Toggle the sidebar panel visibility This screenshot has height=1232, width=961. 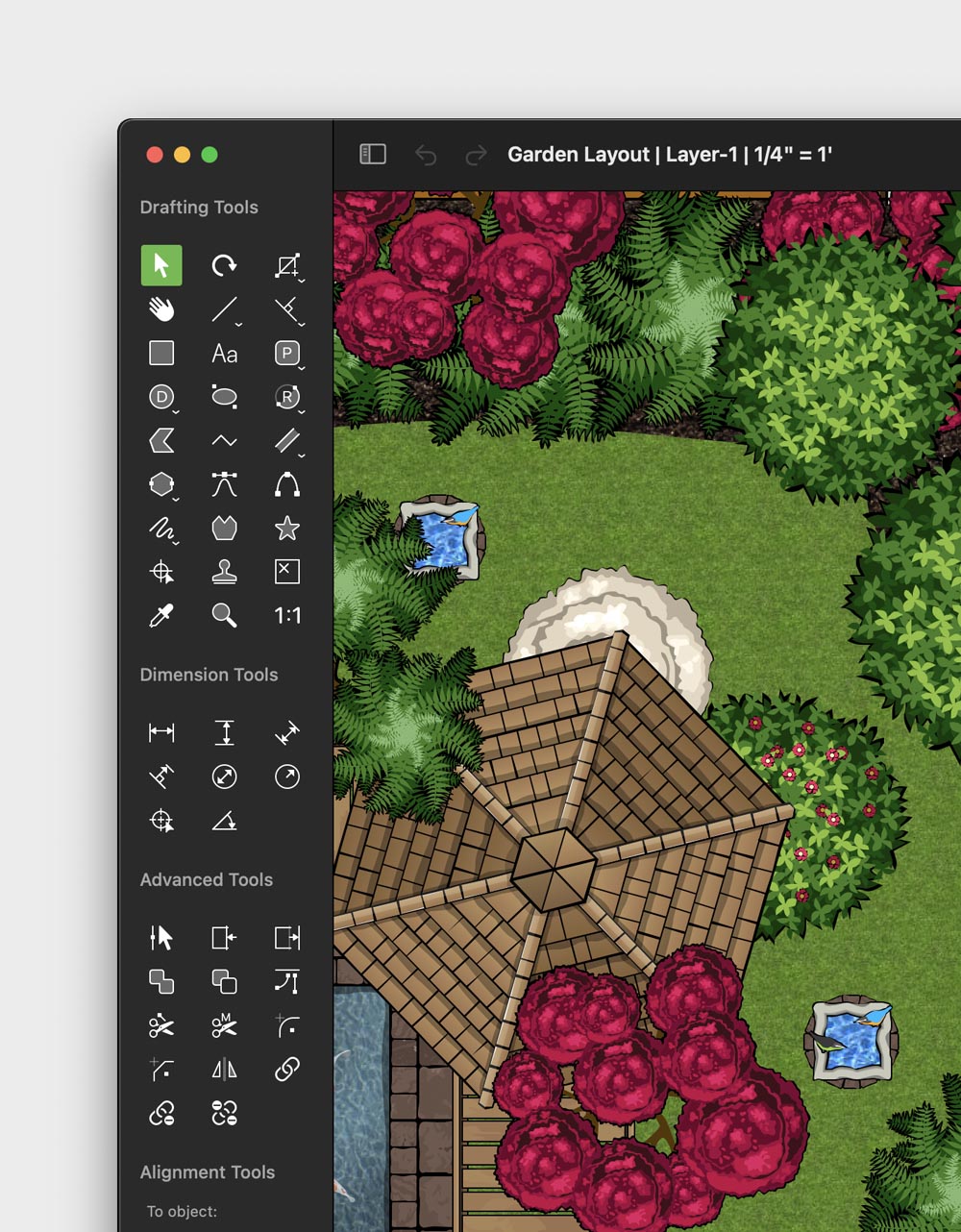click(372, 154)
